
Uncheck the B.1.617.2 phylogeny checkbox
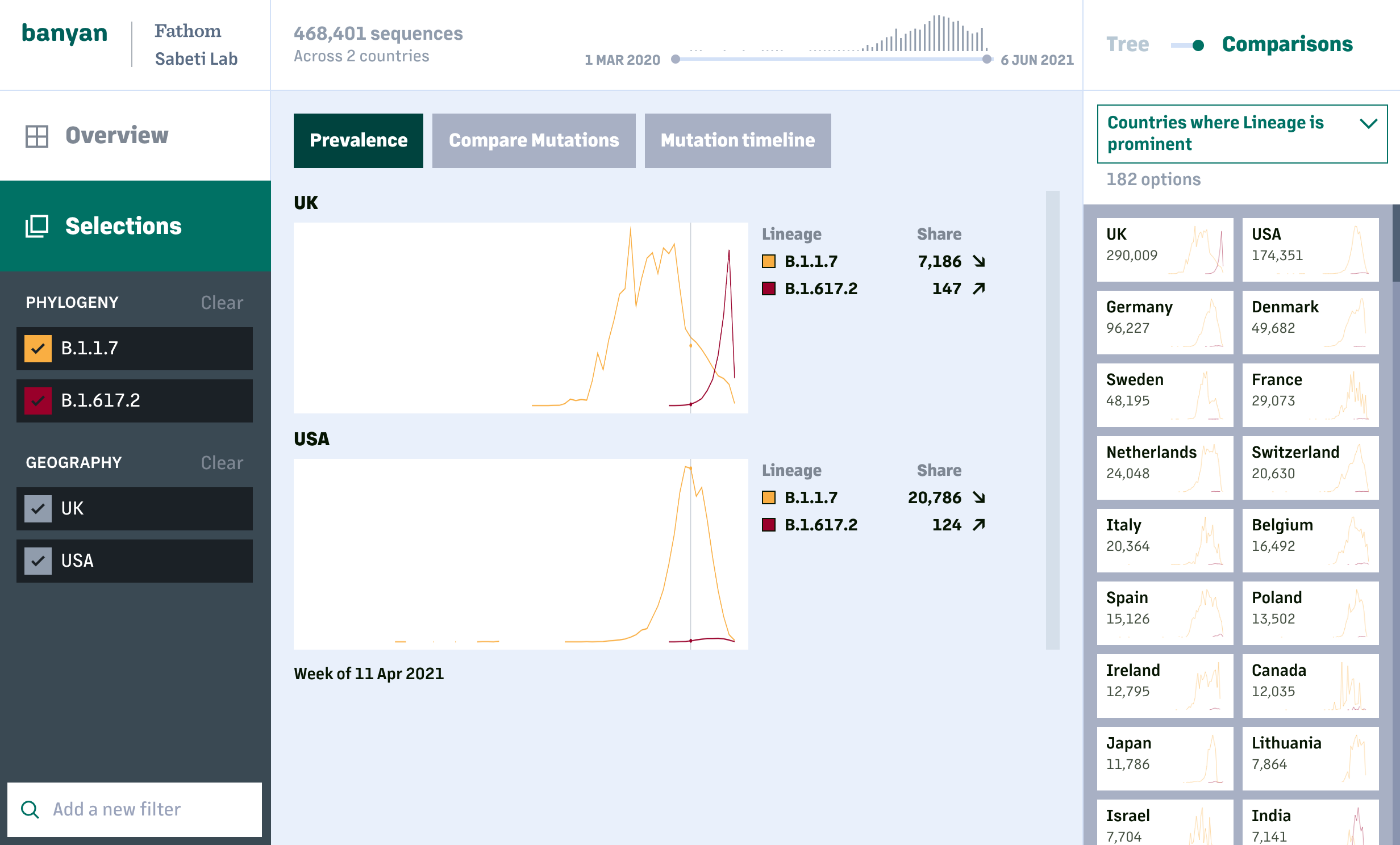(38, 400)
